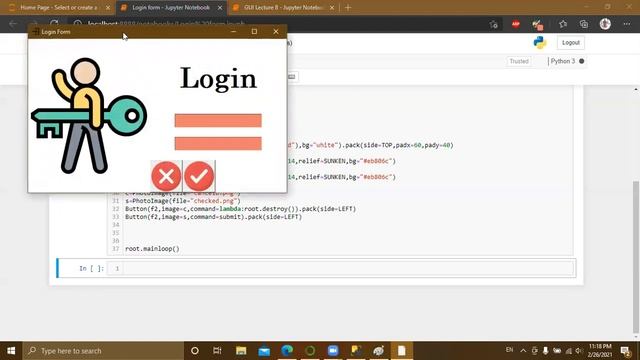
Task: Click the EN language indicator
Action: coord(509,350)
